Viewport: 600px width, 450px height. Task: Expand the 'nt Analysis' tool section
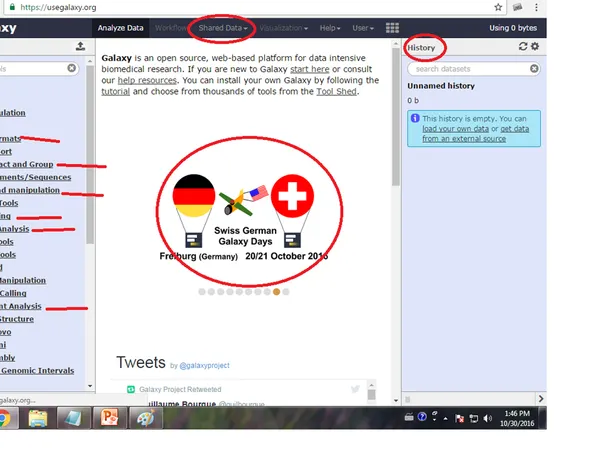pos(21,306)
